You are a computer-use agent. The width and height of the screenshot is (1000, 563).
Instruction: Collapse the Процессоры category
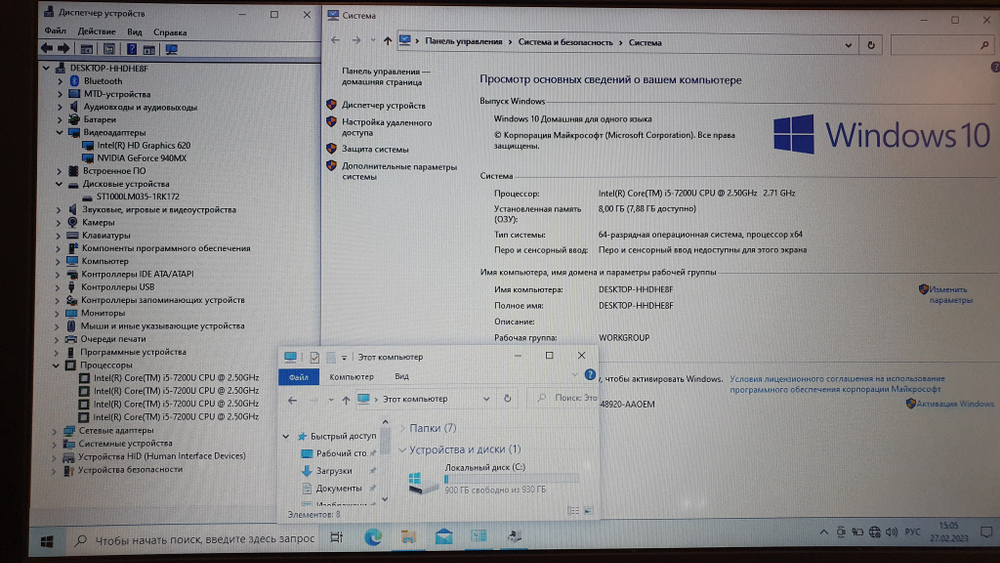pyautogui.click(x=55, y=365)
